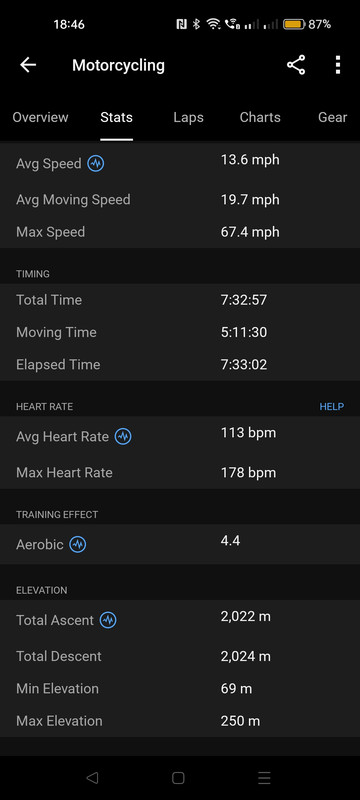Viewport: 360px width, 800px height.
Task: Open the Android recent apps button
Action: pyautogui.click(x=264, y=778)
